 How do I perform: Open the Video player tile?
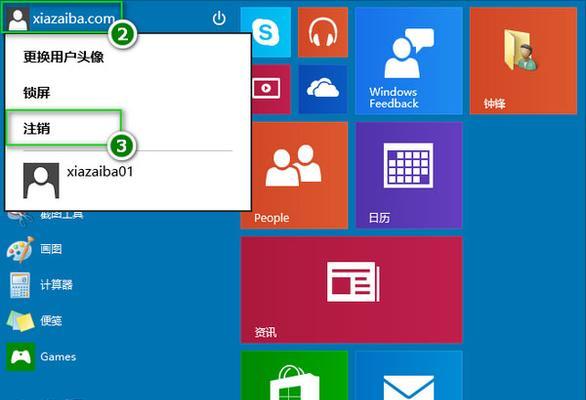271,89
